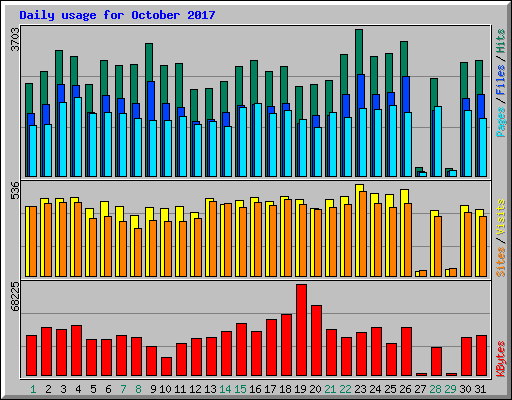Click day 23 on the x-axis

pos(360,389)
